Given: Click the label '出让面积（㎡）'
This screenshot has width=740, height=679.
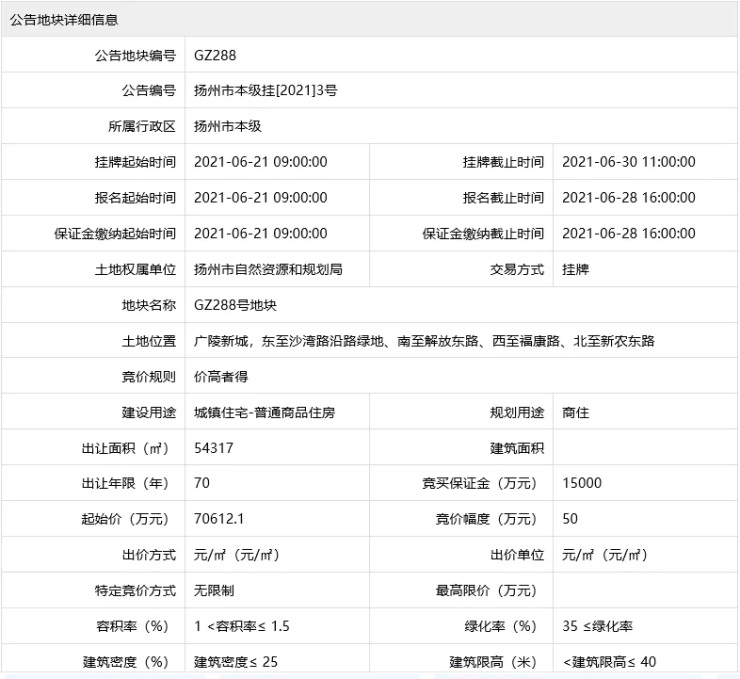Looking at the screenshot, I should [x=126, y=448].
